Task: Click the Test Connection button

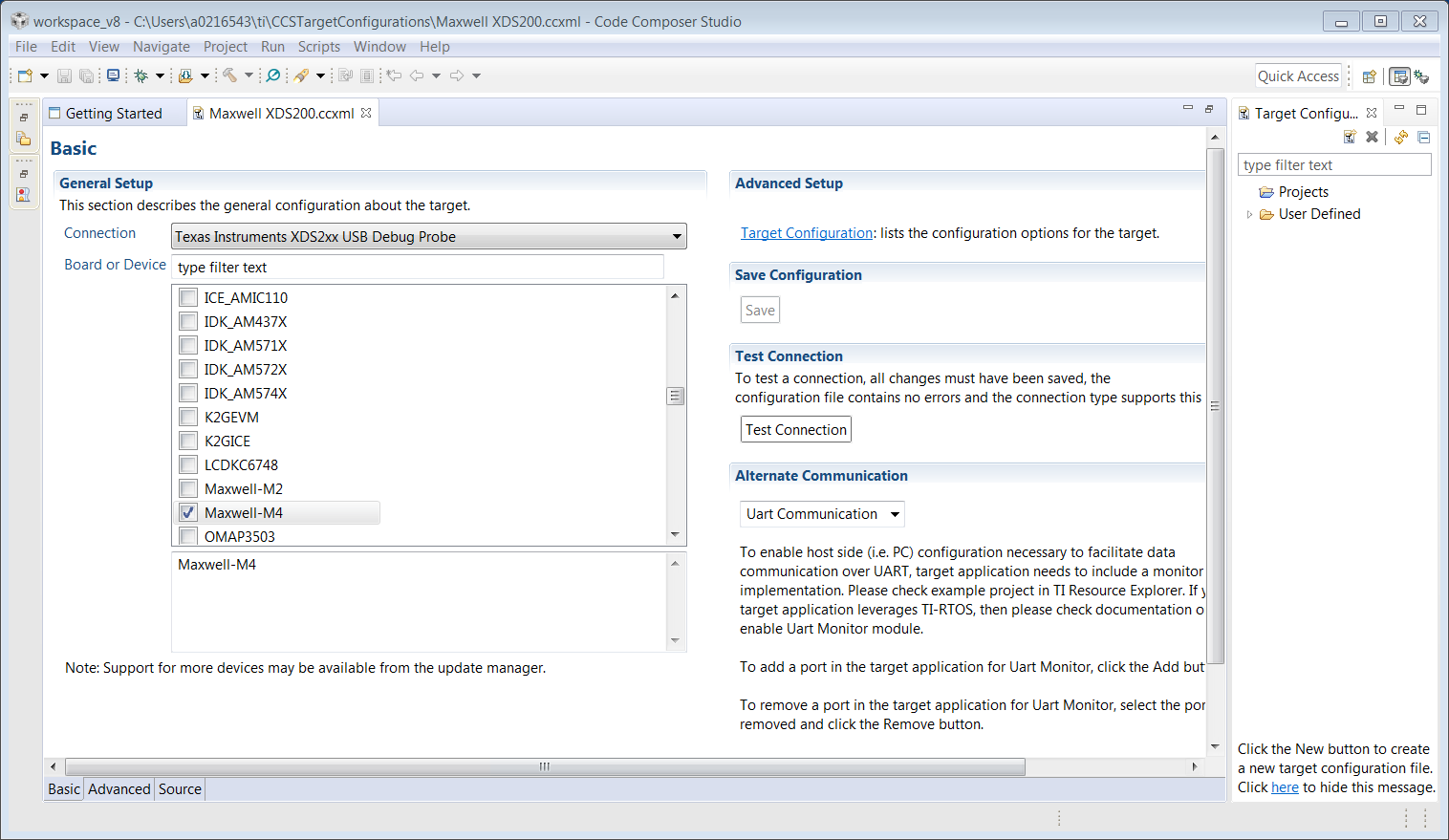Action: pos(796,429)
